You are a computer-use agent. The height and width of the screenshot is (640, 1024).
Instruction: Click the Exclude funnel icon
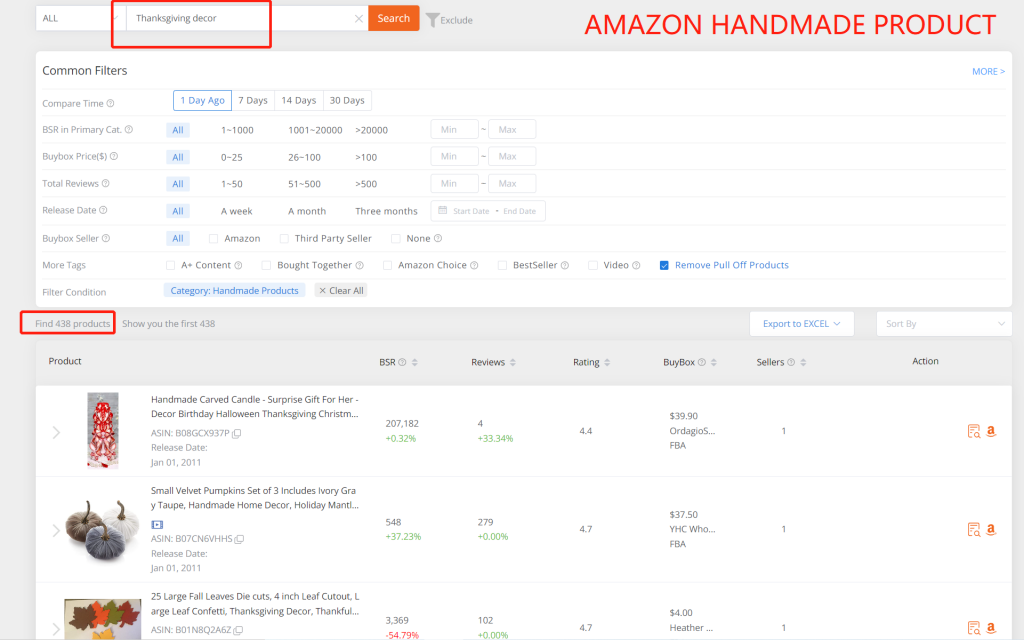(x=432, y=19)
